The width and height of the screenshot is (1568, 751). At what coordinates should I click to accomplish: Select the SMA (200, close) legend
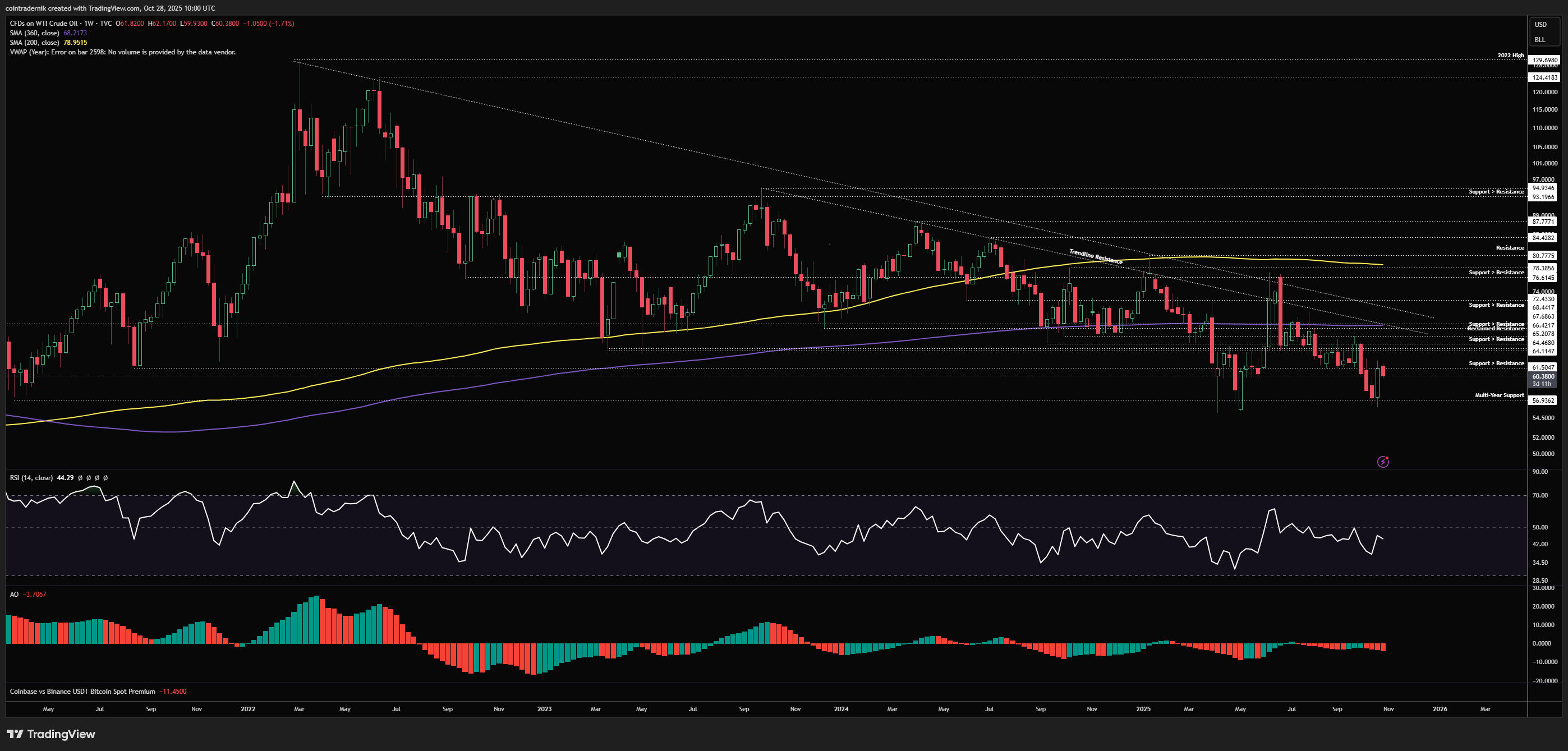click(35, 43)
